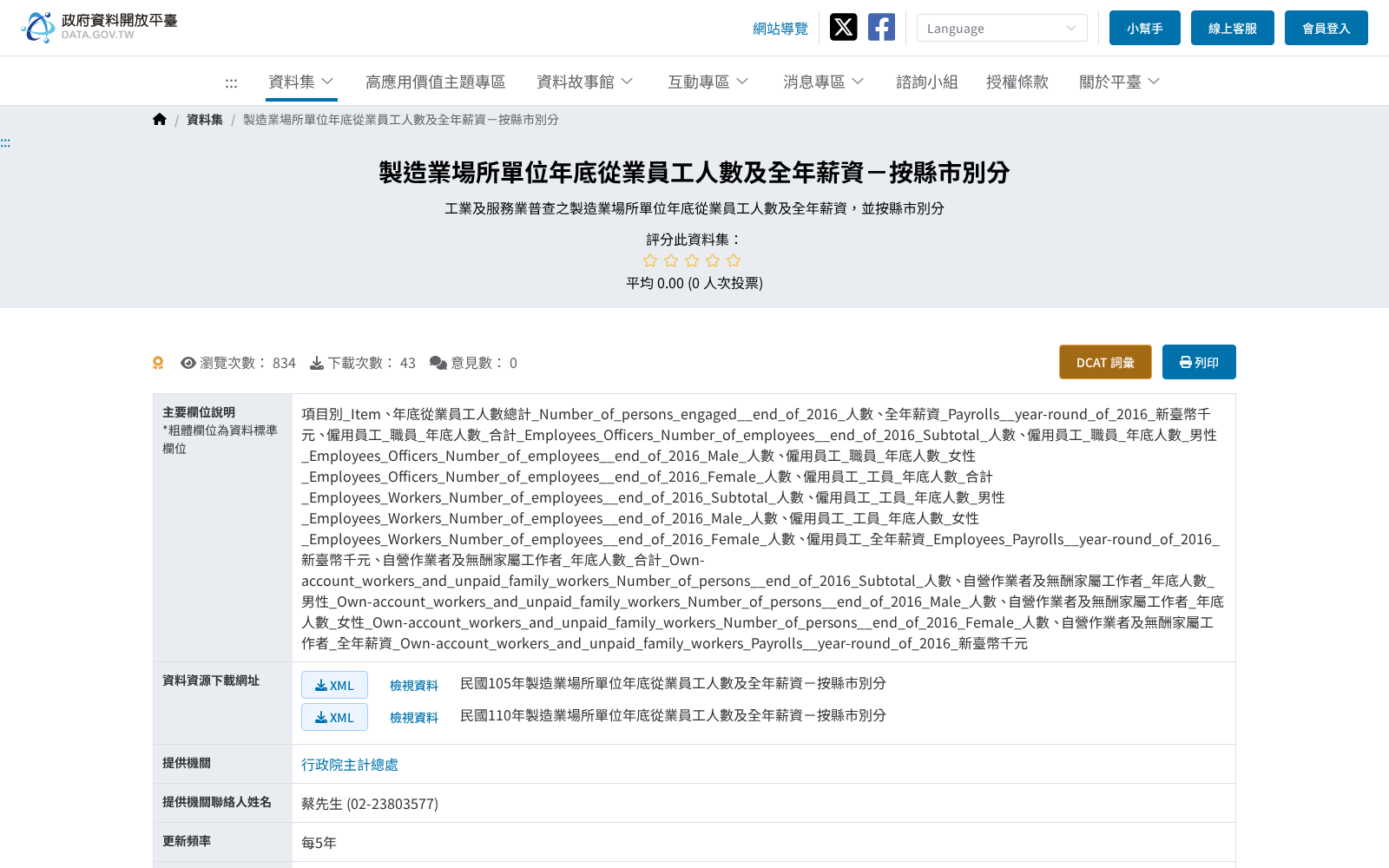Rate dataset with third star
The width and height of the screenshot is (1389, 868).
[x=692, y=260]
